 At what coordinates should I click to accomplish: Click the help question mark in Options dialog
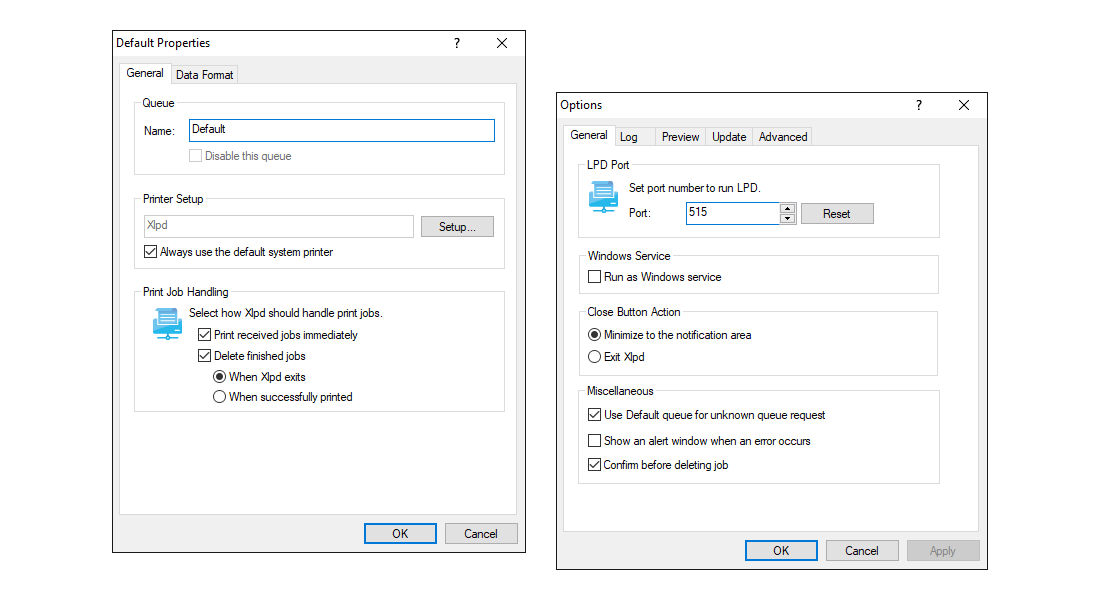tap(919, 105)
